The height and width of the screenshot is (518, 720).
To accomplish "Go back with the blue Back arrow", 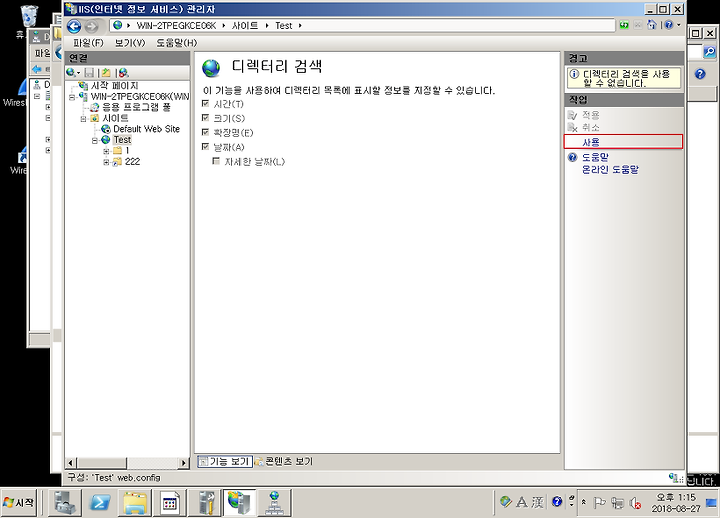I will (74, 26).
